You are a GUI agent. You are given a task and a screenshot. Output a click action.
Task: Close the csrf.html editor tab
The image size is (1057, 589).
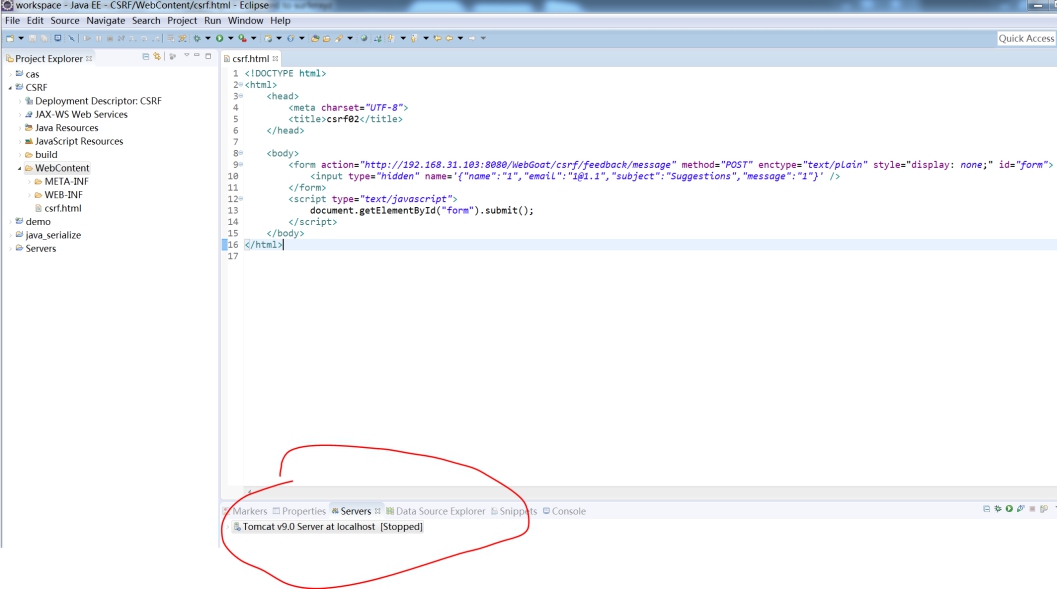point(275,59)
